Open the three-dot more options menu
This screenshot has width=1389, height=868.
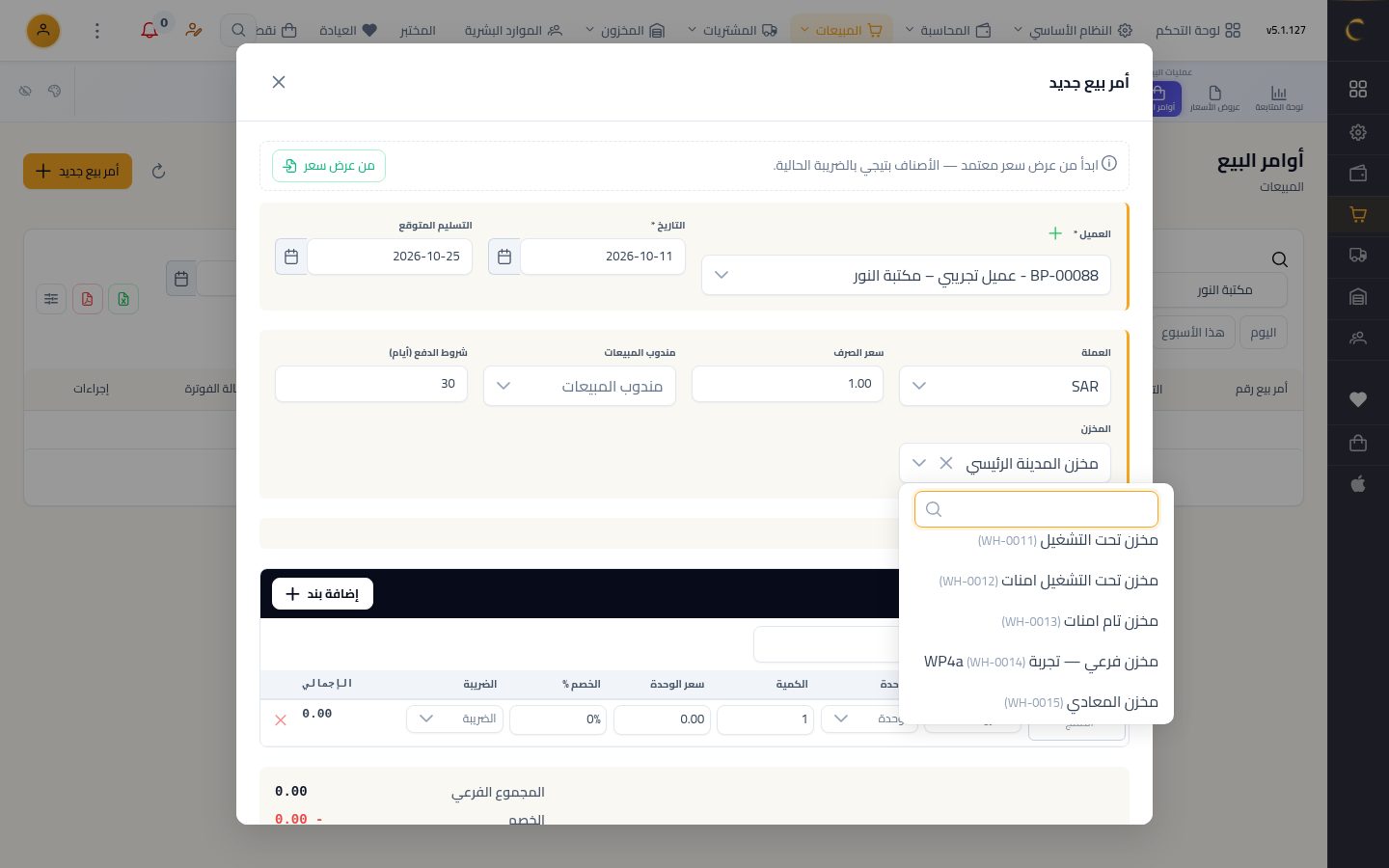pyautogui.click(x=96, y=31)
